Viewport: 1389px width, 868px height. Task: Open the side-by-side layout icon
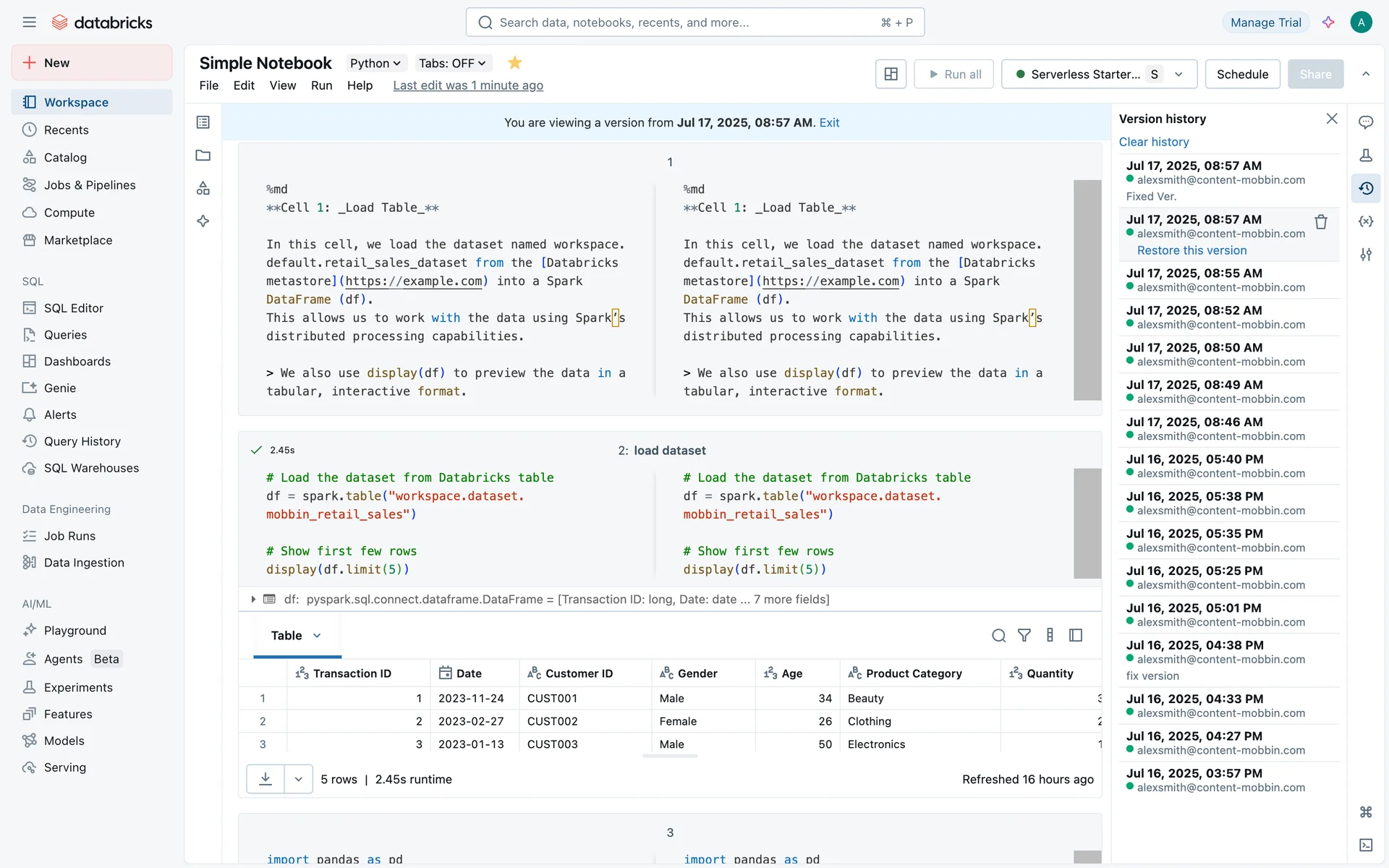(x=891, y=74)
